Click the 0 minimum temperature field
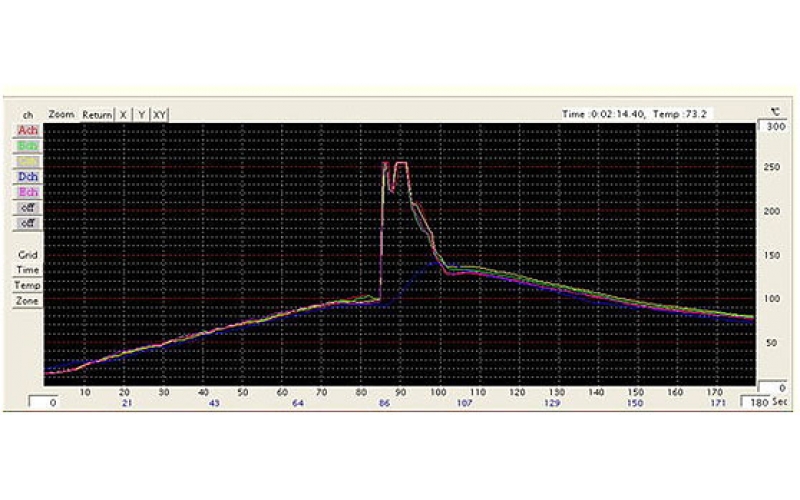800x500 pixels. click(772, 387)
